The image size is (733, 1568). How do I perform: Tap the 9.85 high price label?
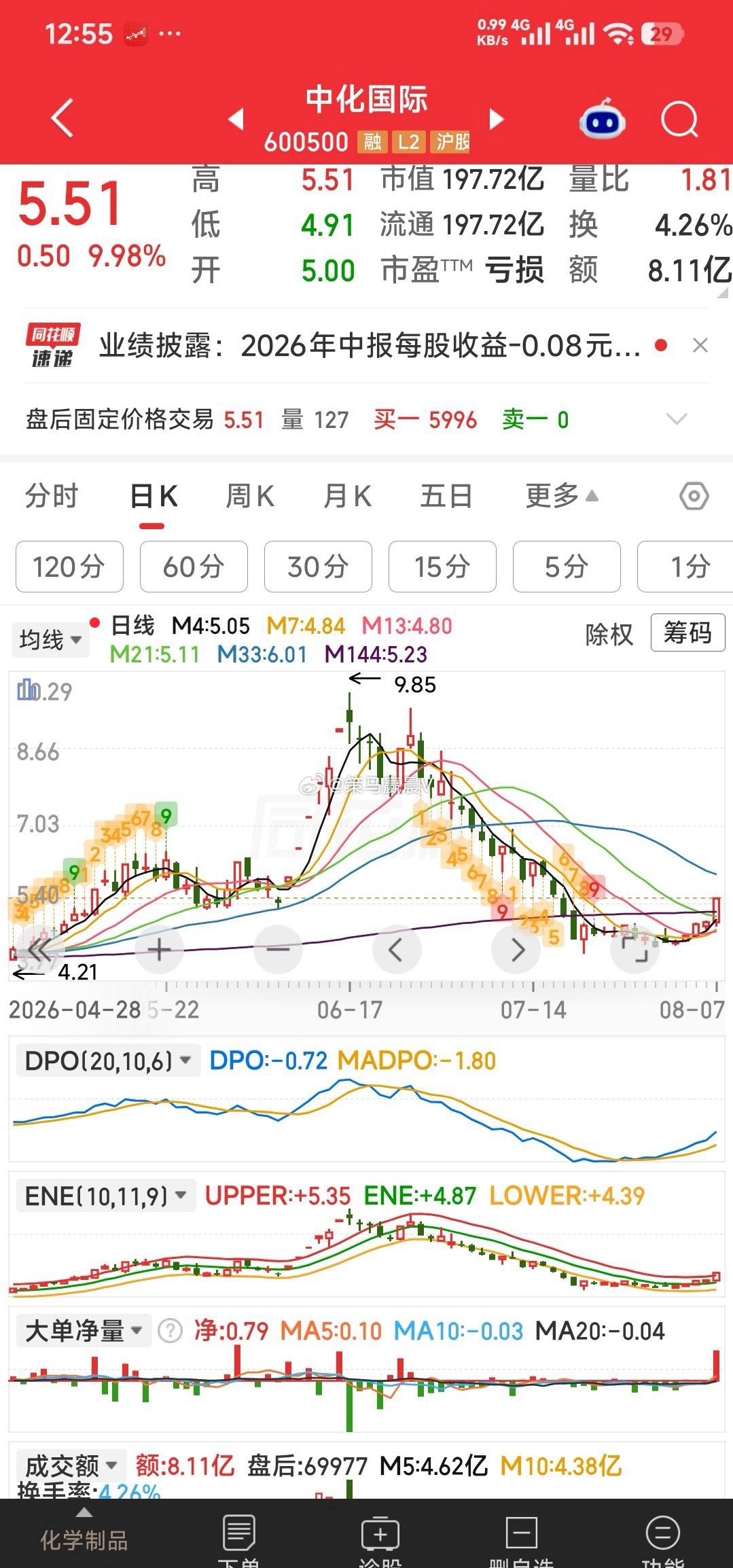415,685
